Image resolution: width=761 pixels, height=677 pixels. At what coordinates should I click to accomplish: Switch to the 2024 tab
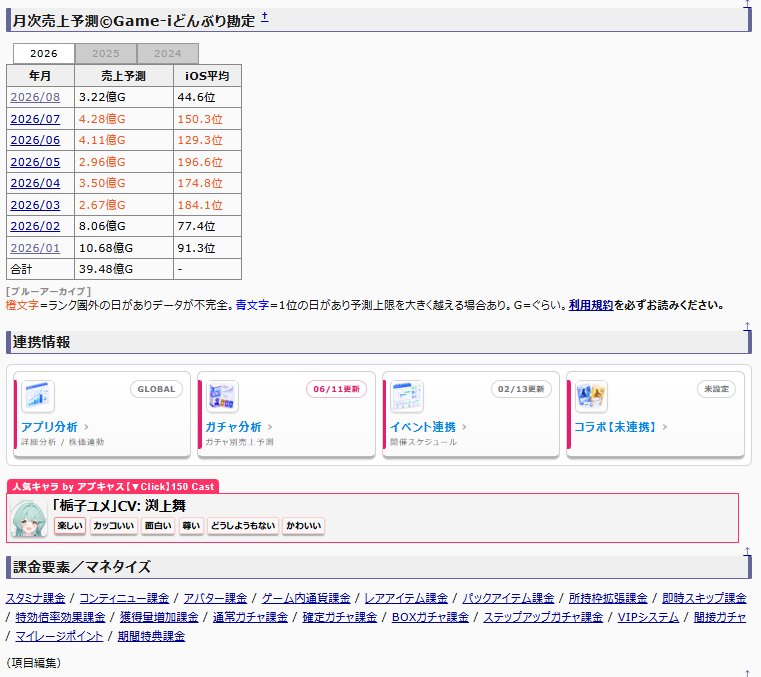[168, 53]
